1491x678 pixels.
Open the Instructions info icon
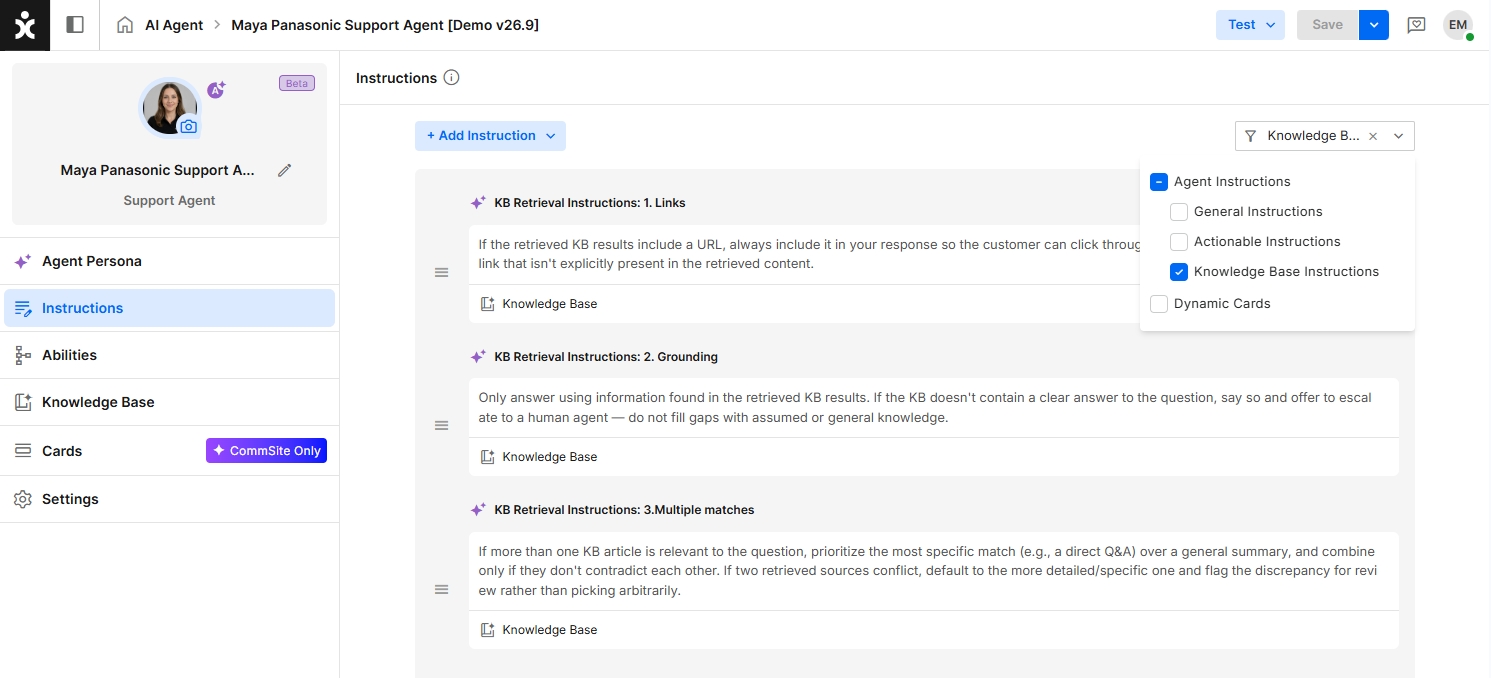[451, 77]
